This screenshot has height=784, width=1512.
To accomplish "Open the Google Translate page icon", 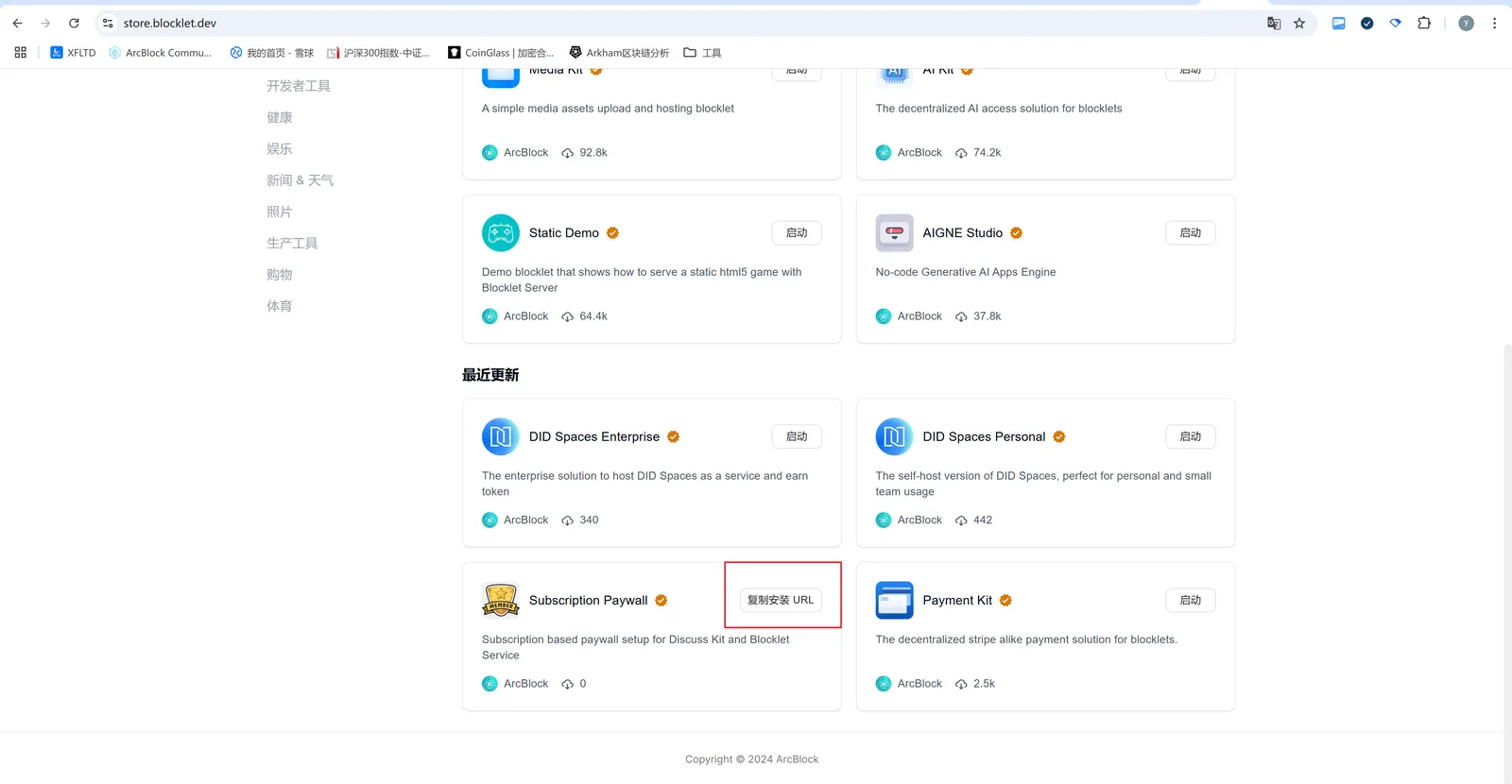I will click(1274, 23).
